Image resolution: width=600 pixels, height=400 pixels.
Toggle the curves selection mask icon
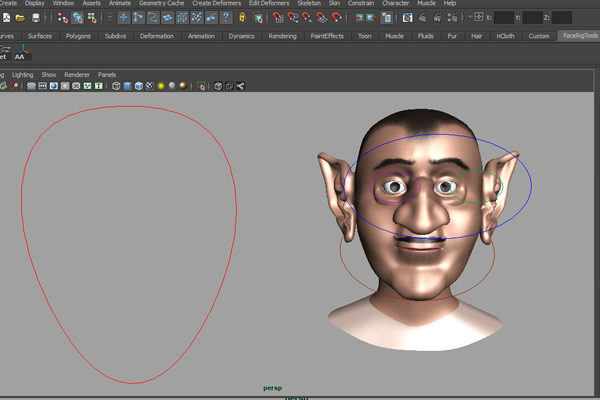[153, 18]
